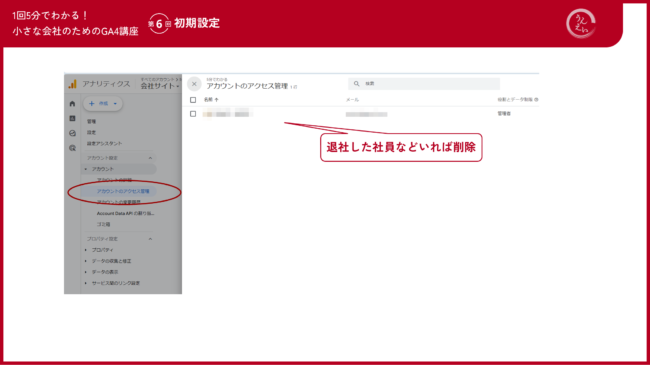
Task: Click the plus 作成 button
Action: point(103,104)
